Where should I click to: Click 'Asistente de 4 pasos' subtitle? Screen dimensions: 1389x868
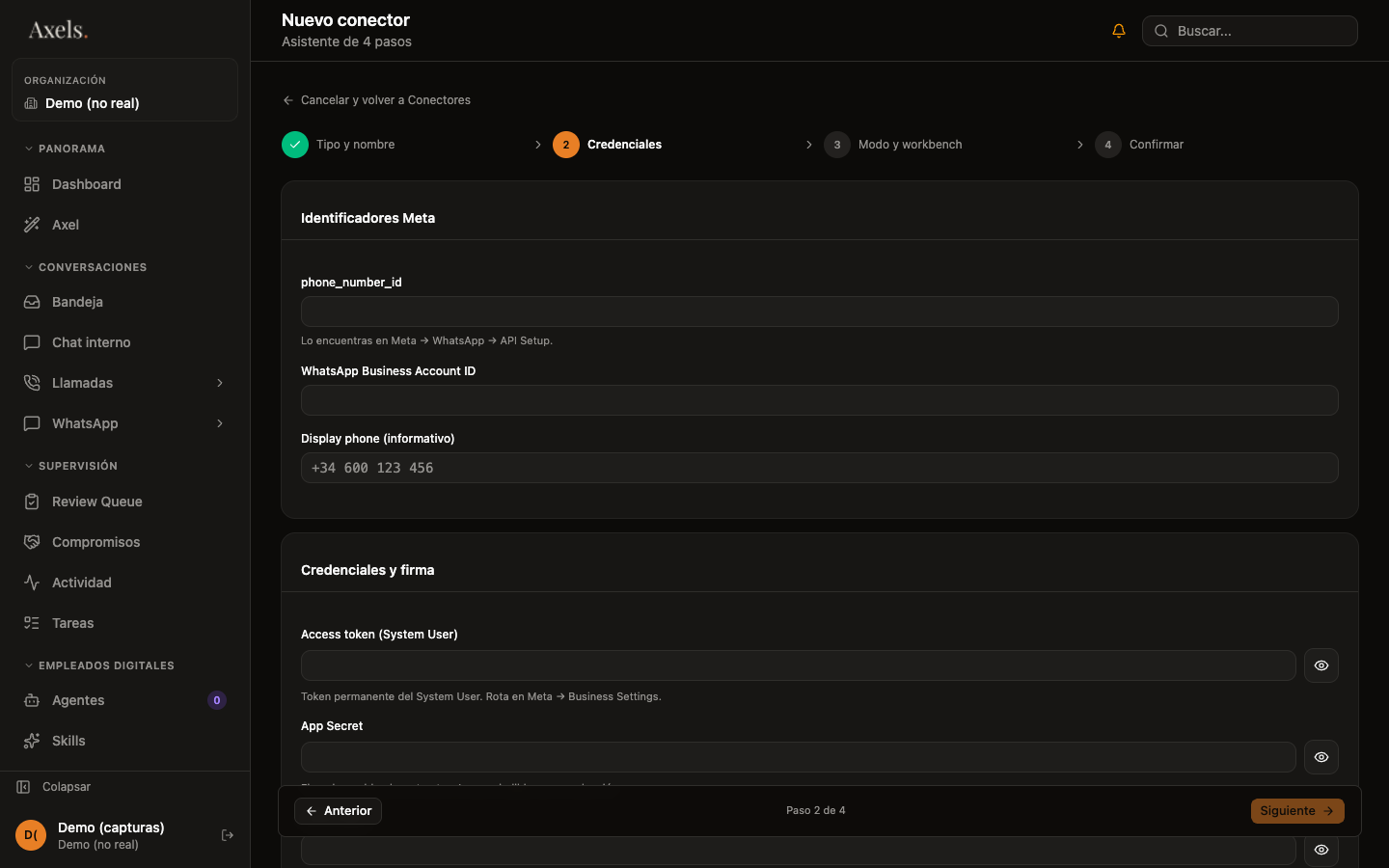pyautogui.click(x=346, y=41)
